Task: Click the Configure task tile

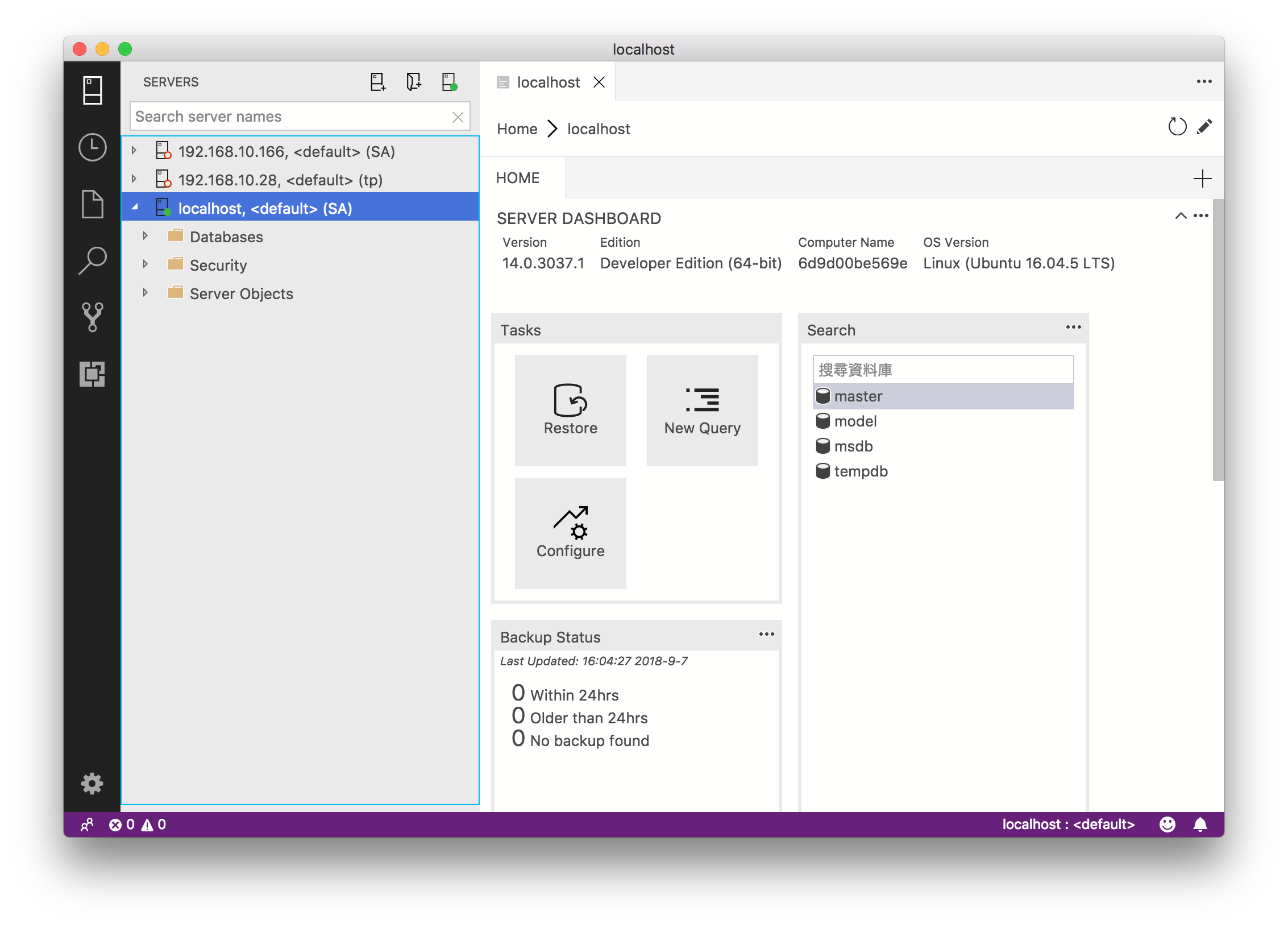Action: [x=571, y=533]
